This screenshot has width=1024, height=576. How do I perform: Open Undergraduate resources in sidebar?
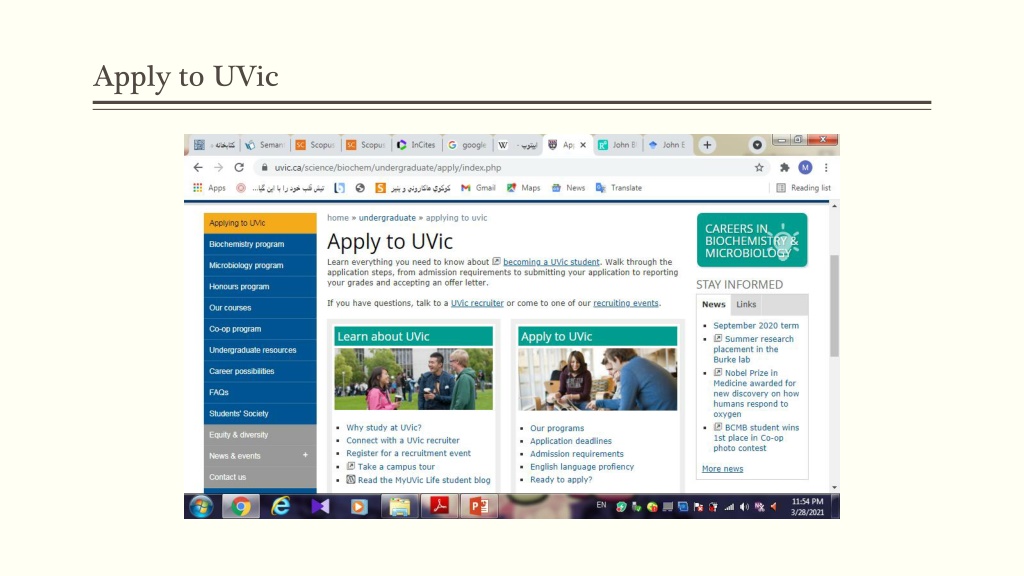pyautogui.click(x=260, y=350)
